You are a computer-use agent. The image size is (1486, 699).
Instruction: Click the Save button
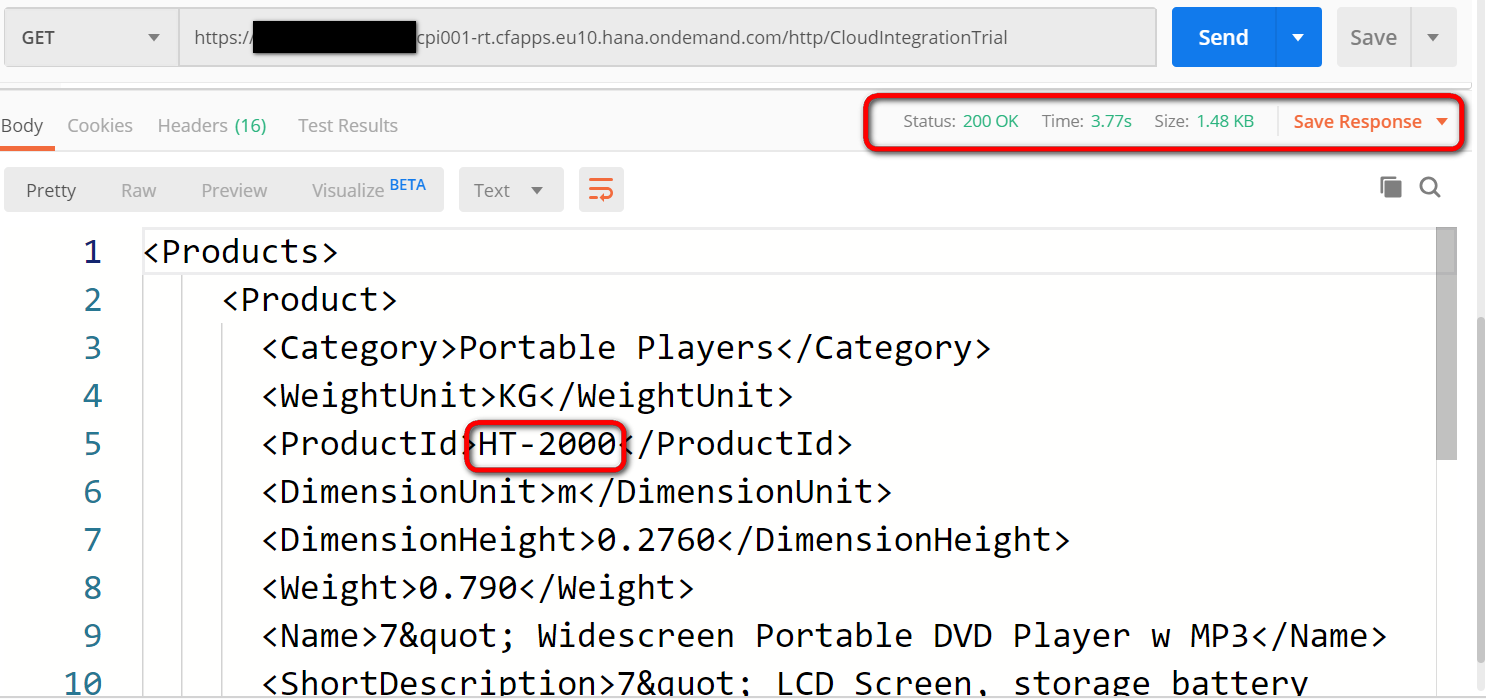(1373, 36)
